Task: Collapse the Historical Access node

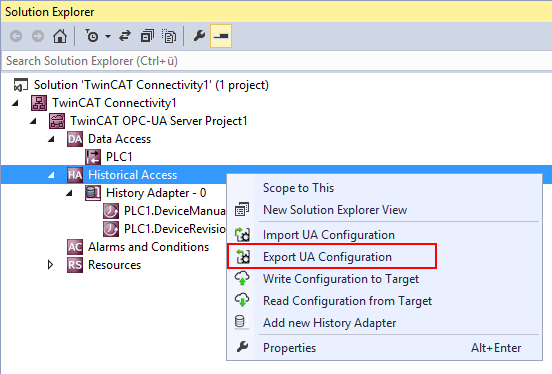Action: [51, 175]
